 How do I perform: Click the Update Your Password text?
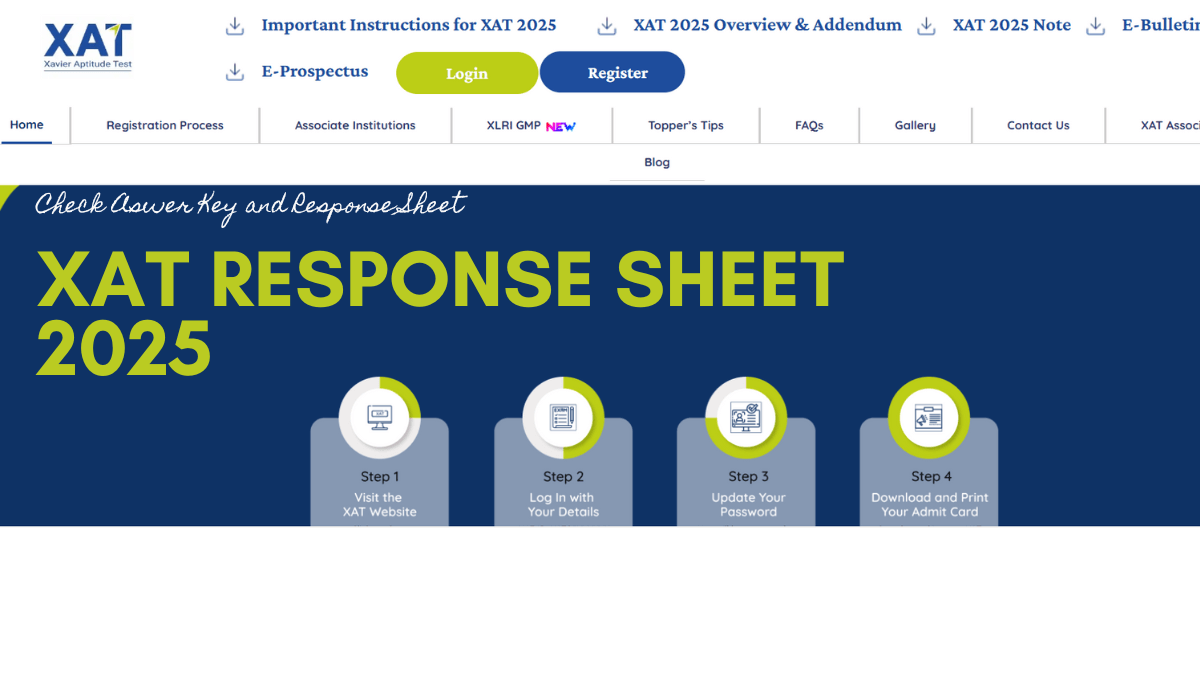click(748, 505)
